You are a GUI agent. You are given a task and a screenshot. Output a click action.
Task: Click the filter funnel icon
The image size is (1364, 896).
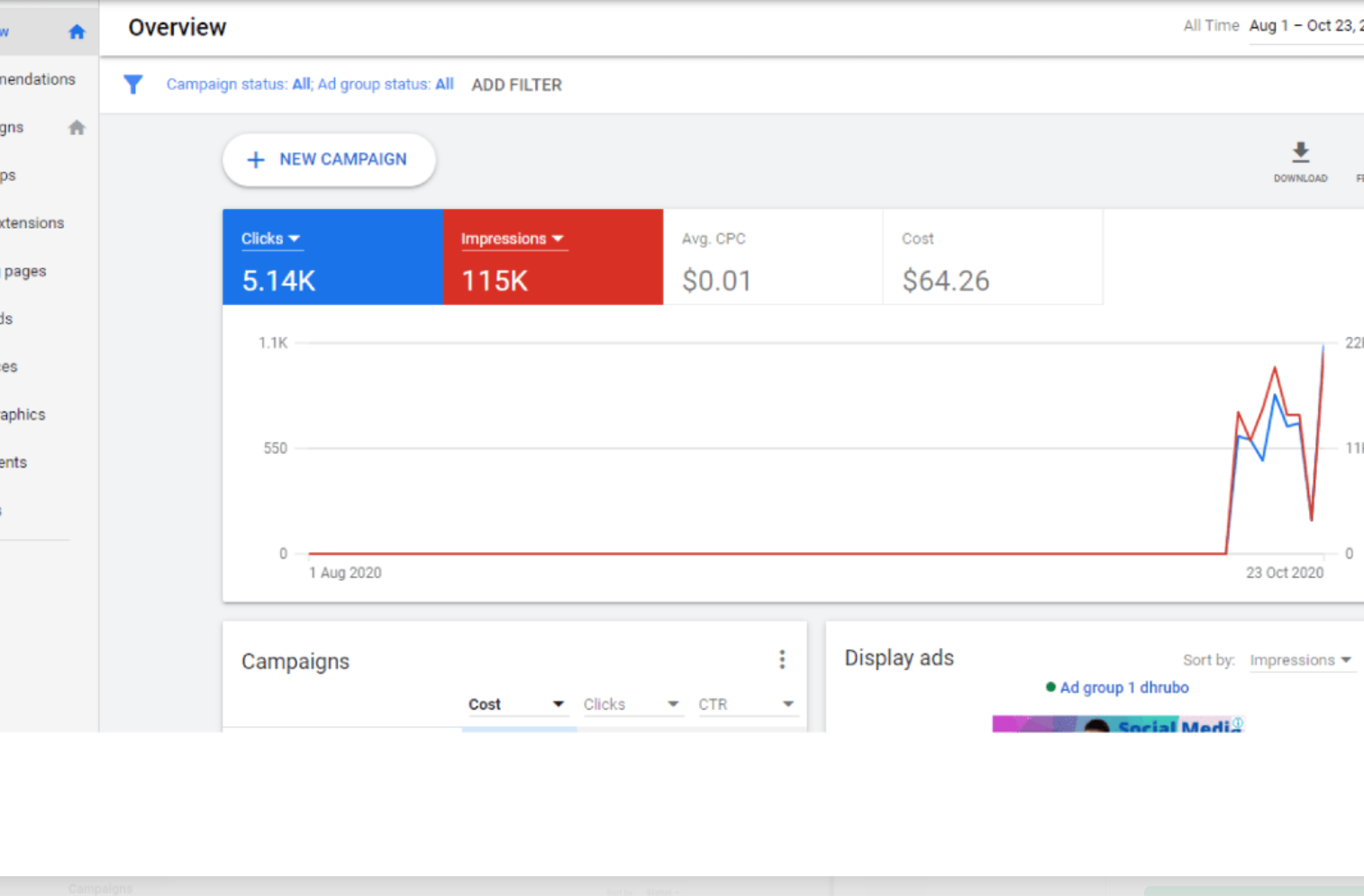(x=133, y=85)
